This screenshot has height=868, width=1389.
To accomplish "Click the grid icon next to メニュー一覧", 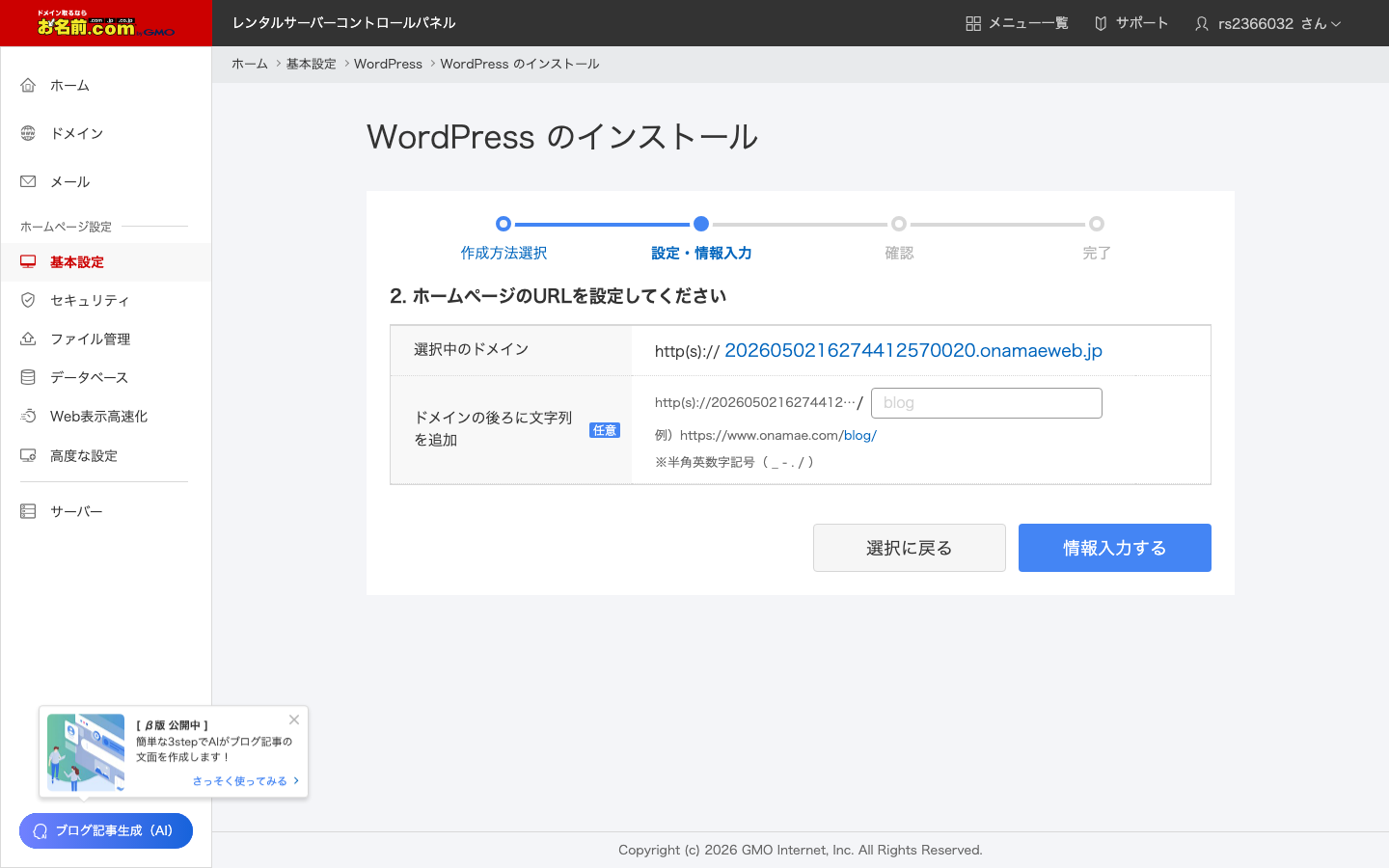I will point(973,23).
